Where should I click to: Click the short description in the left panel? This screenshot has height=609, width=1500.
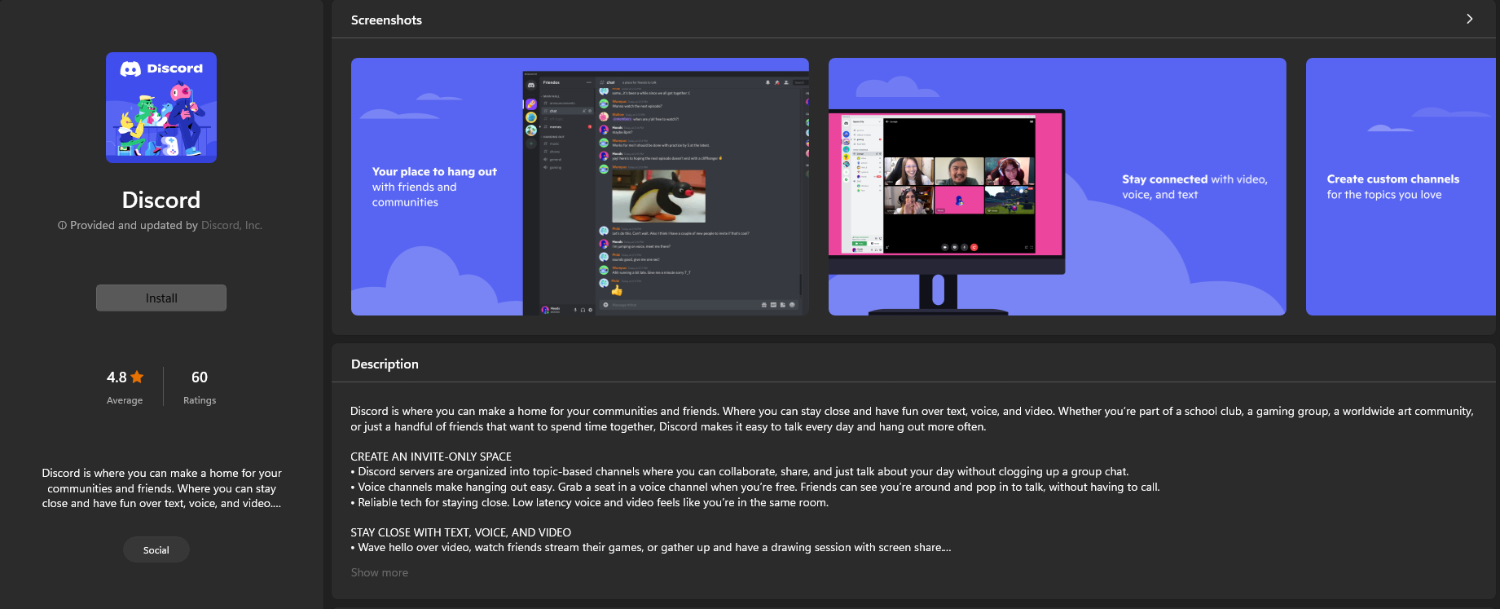[162, 488]
